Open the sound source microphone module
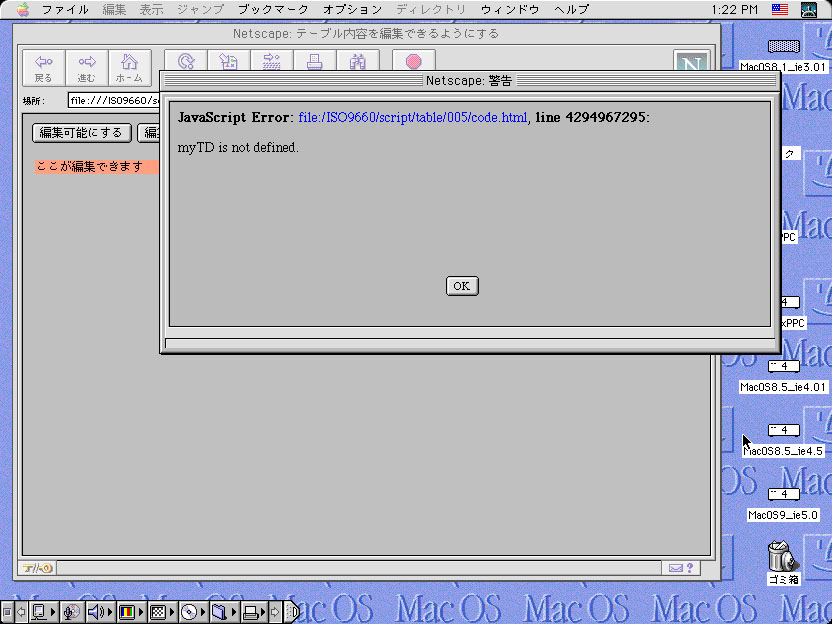This screenshot has width=832, height=624. [x=71, y=612]
